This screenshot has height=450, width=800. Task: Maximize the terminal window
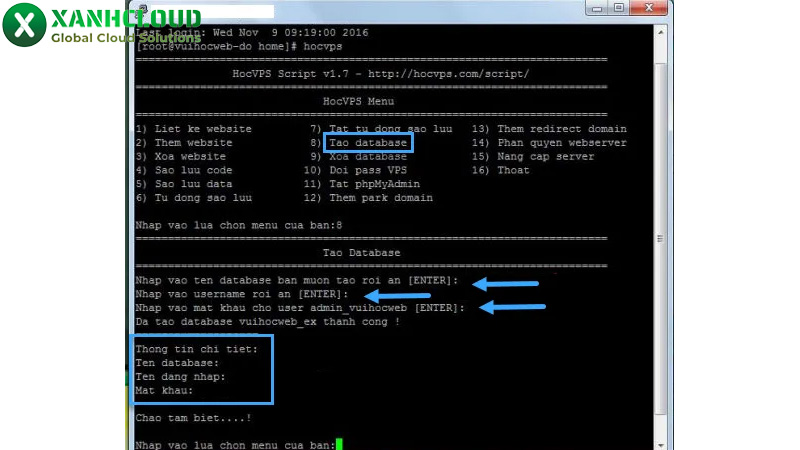(x=619, y=8)
